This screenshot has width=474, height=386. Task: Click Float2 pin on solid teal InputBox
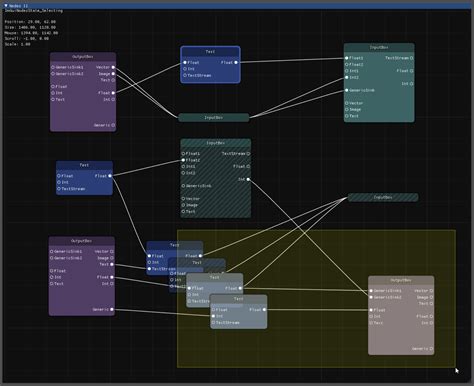tap(347, 64)
